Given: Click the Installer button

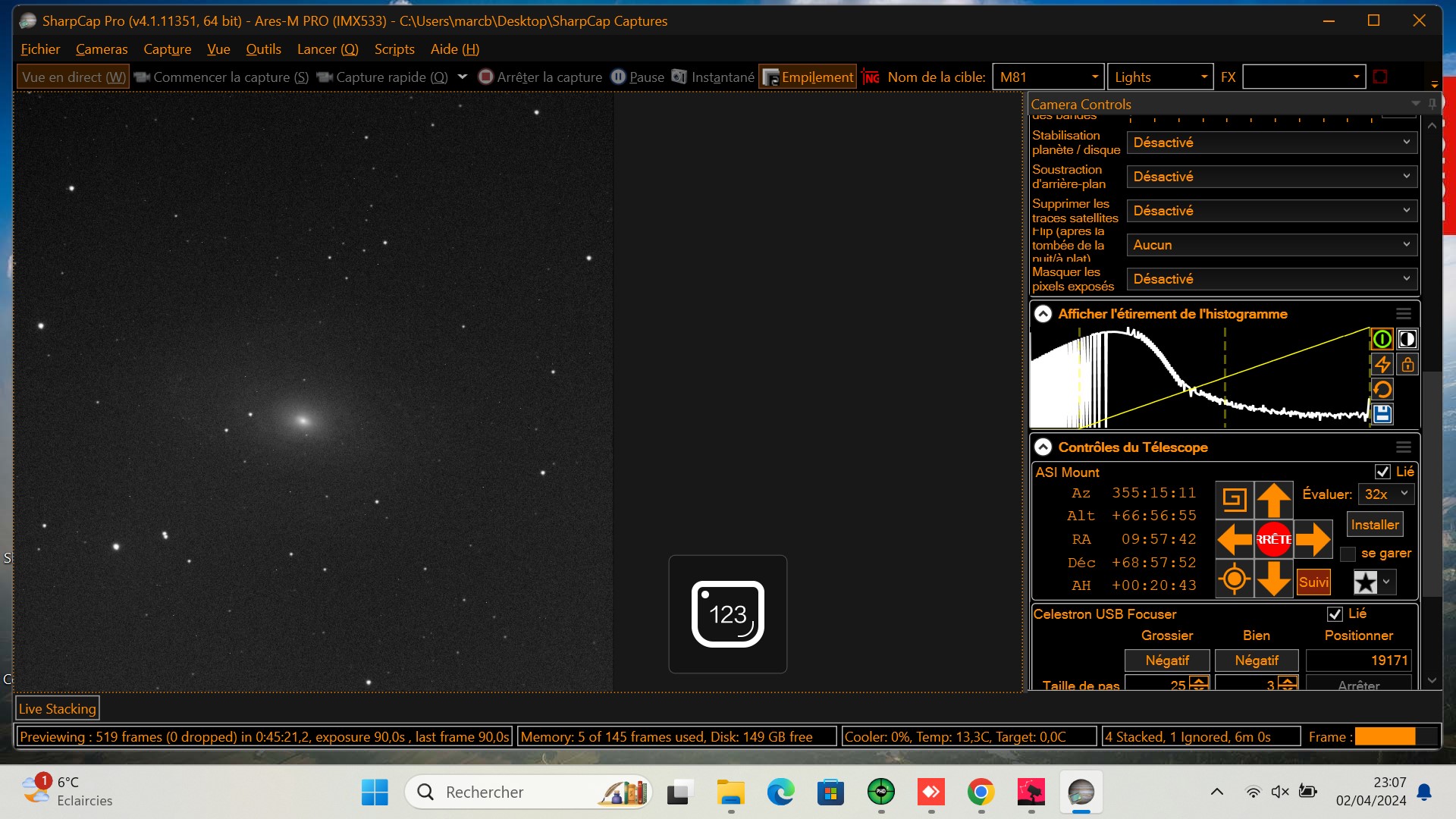Looking at the screenshot, I should (1374, 525).
